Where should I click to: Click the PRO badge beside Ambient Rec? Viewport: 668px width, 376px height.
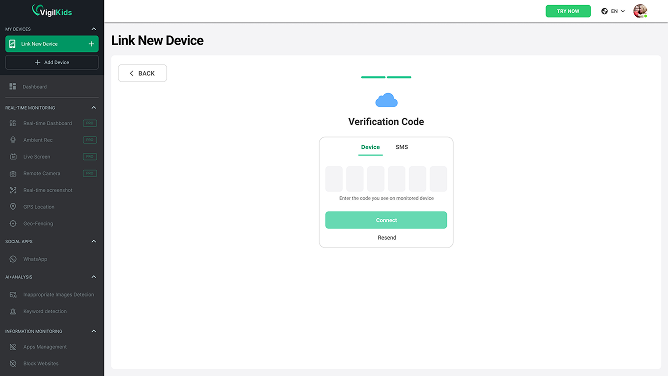click(x=90, y=140)
